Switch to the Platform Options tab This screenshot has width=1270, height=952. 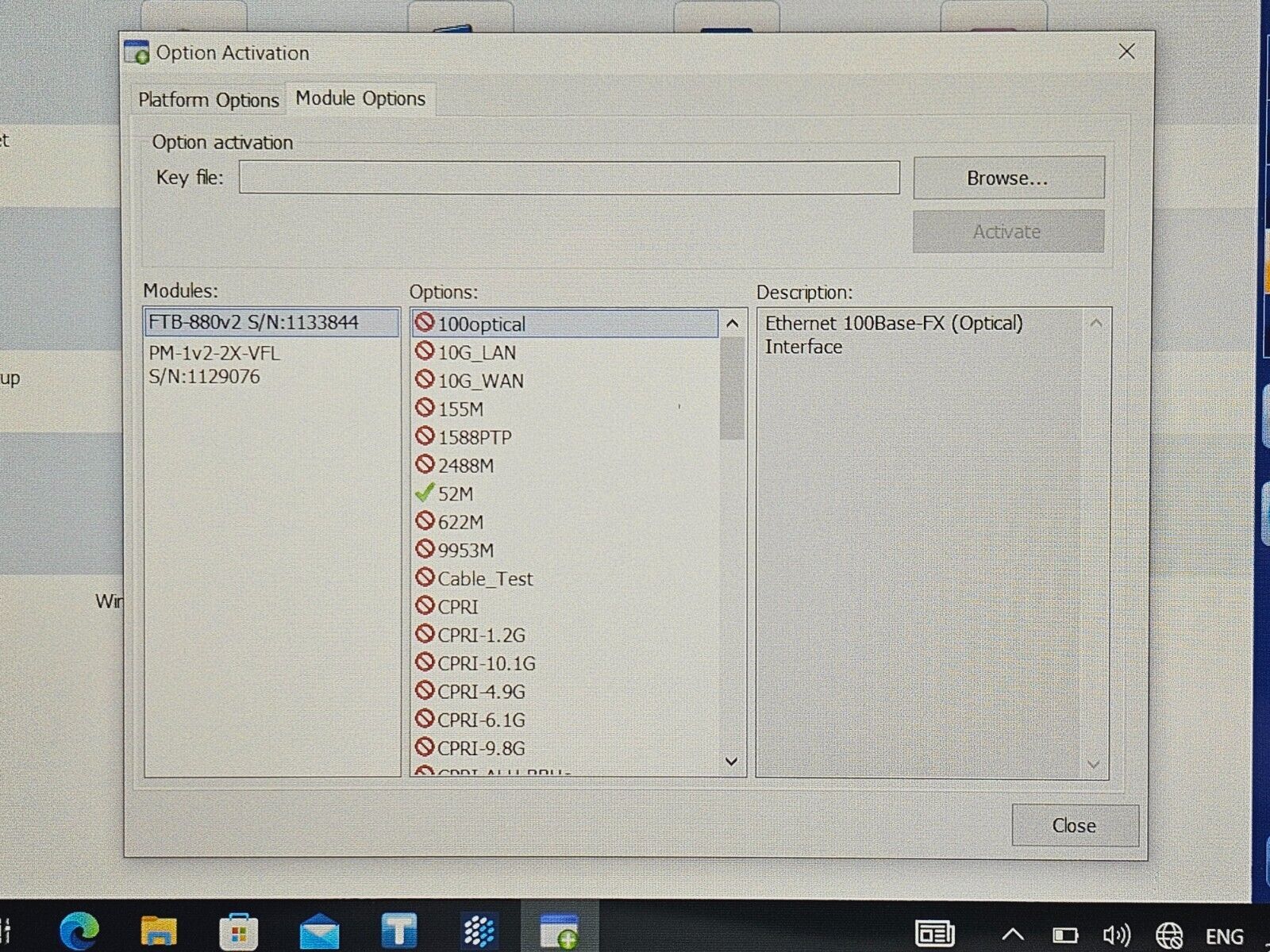click(208, 99)
